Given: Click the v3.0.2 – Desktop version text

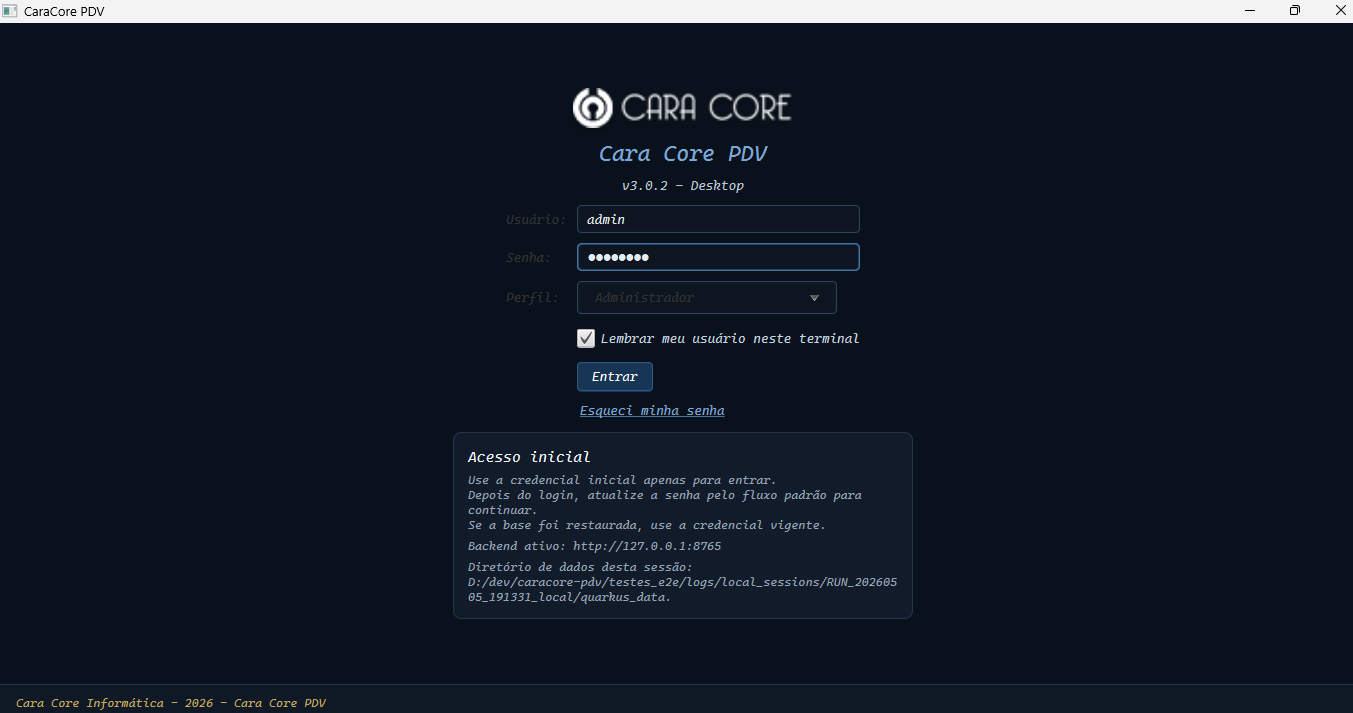Looking at the screenshot, I should 683,186.
